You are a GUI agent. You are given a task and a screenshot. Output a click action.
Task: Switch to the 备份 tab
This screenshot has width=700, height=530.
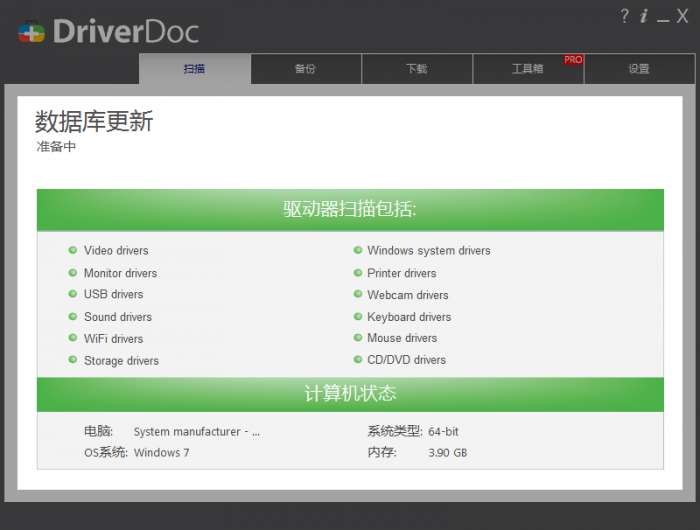click(306, 69)
